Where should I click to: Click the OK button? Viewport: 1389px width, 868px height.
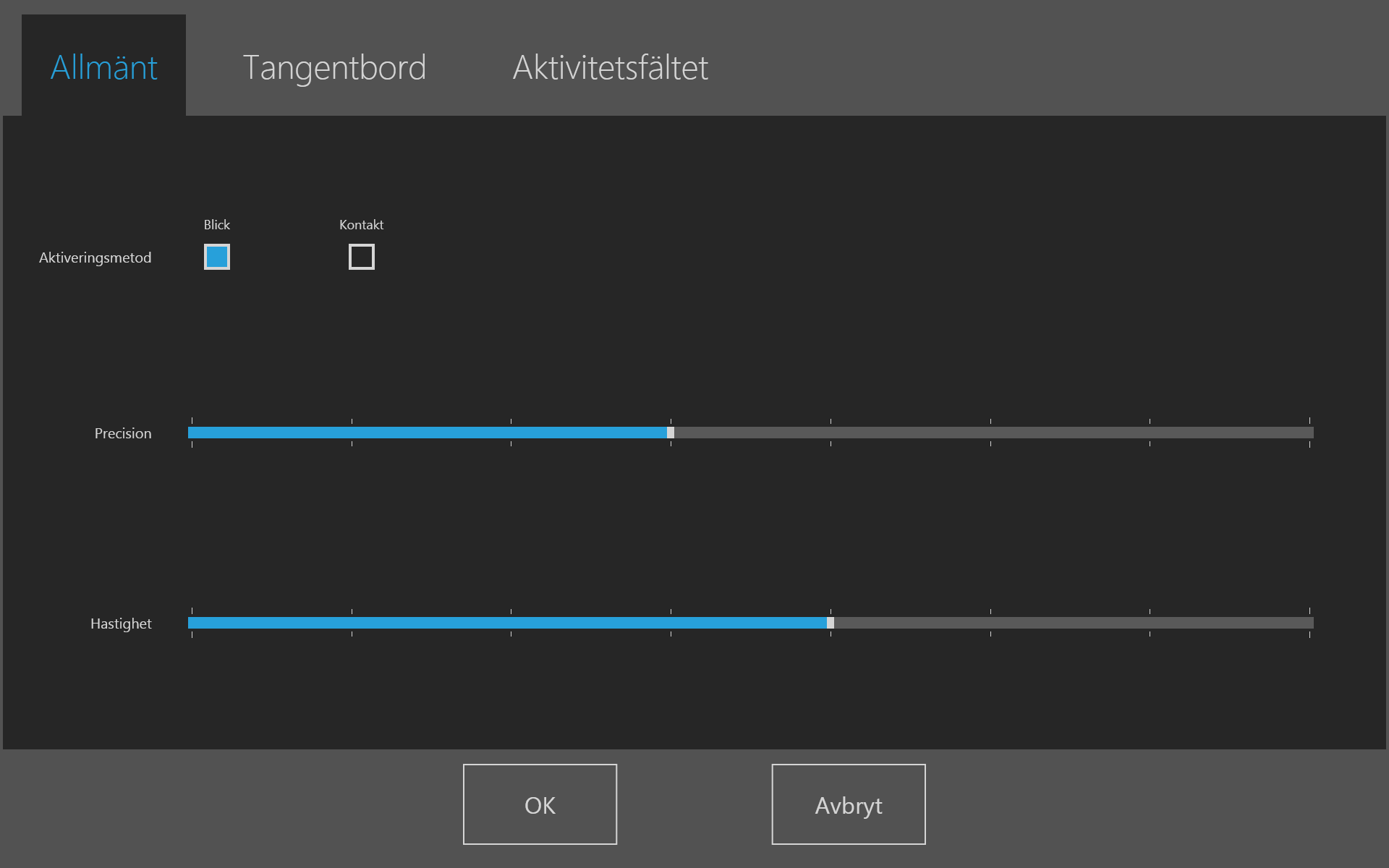540,804
